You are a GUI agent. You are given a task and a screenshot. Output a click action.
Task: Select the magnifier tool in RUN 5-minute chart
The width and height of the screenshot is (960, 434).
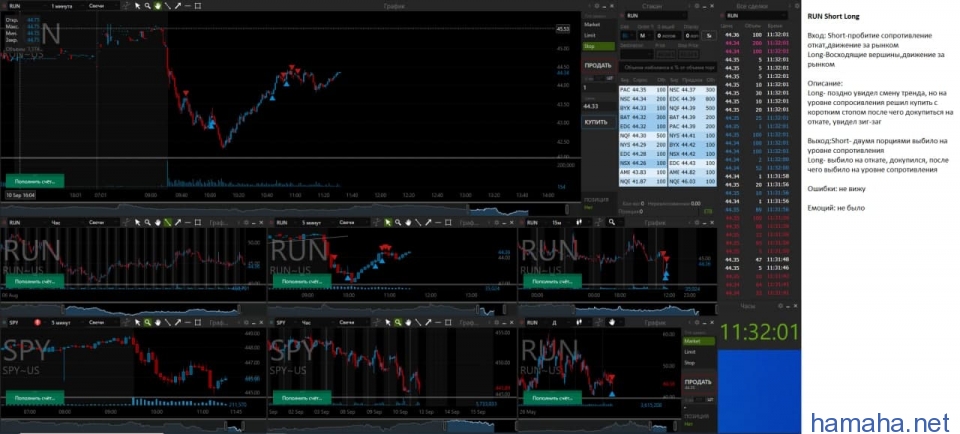click(x=398, y=222)
